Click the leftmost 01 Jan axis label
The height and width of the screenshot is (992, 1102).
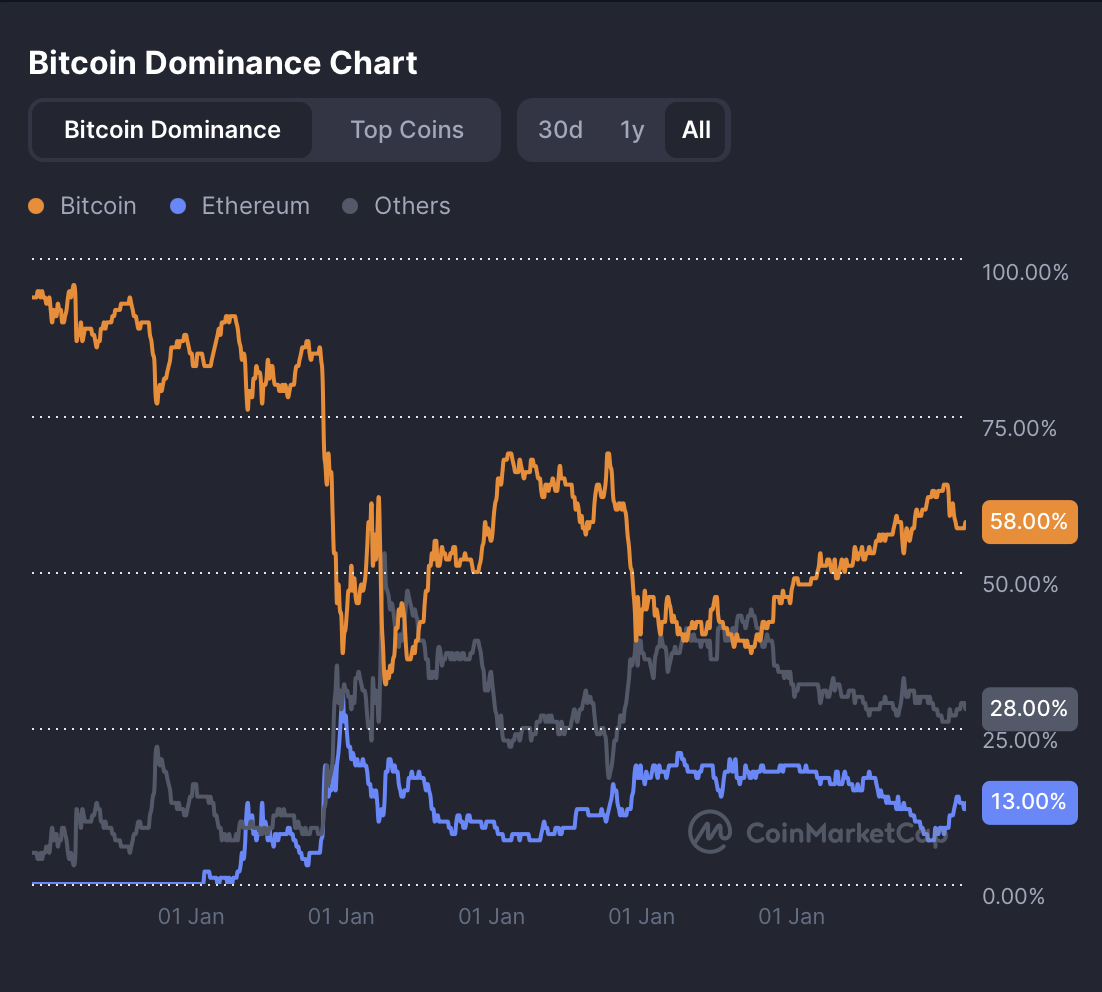[191, 916]
